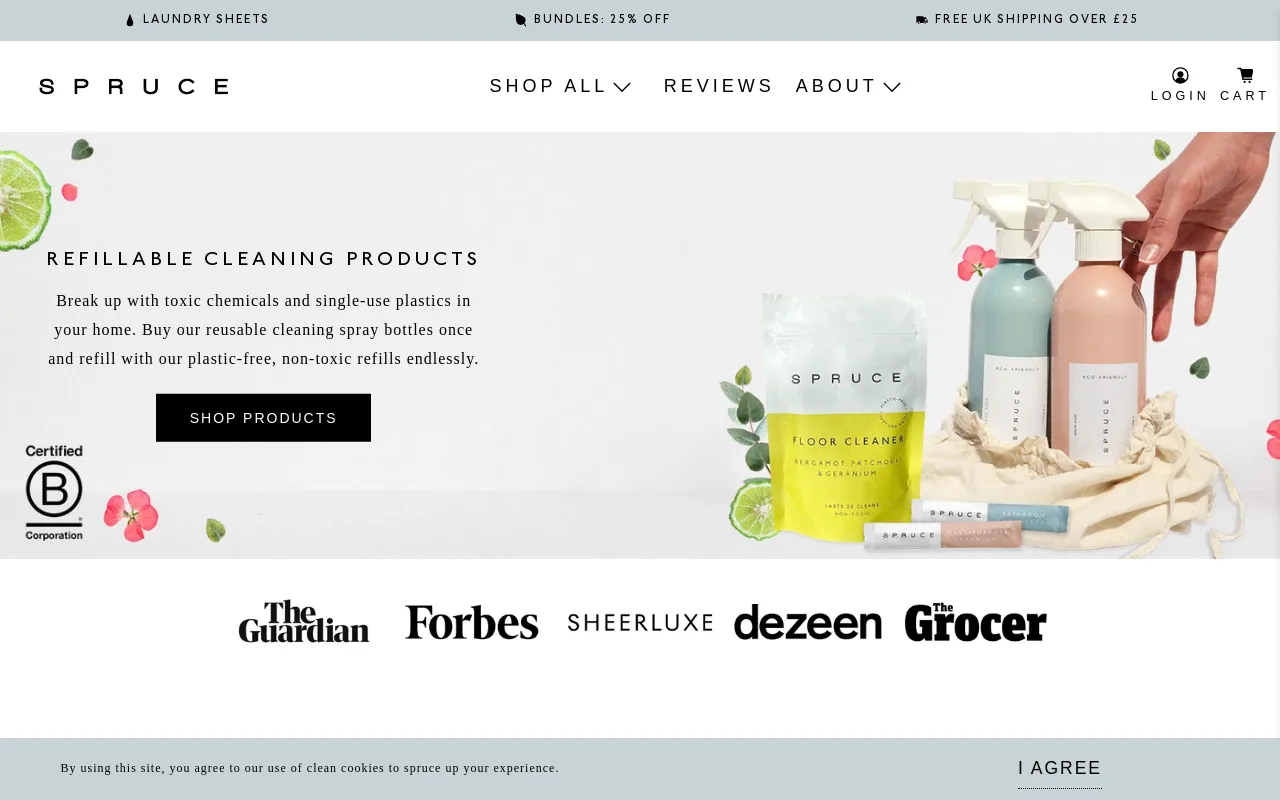Viewport: 1280px width, 800px height.
Task: Click the leaf icon beside Bundles
Action: 521,20
